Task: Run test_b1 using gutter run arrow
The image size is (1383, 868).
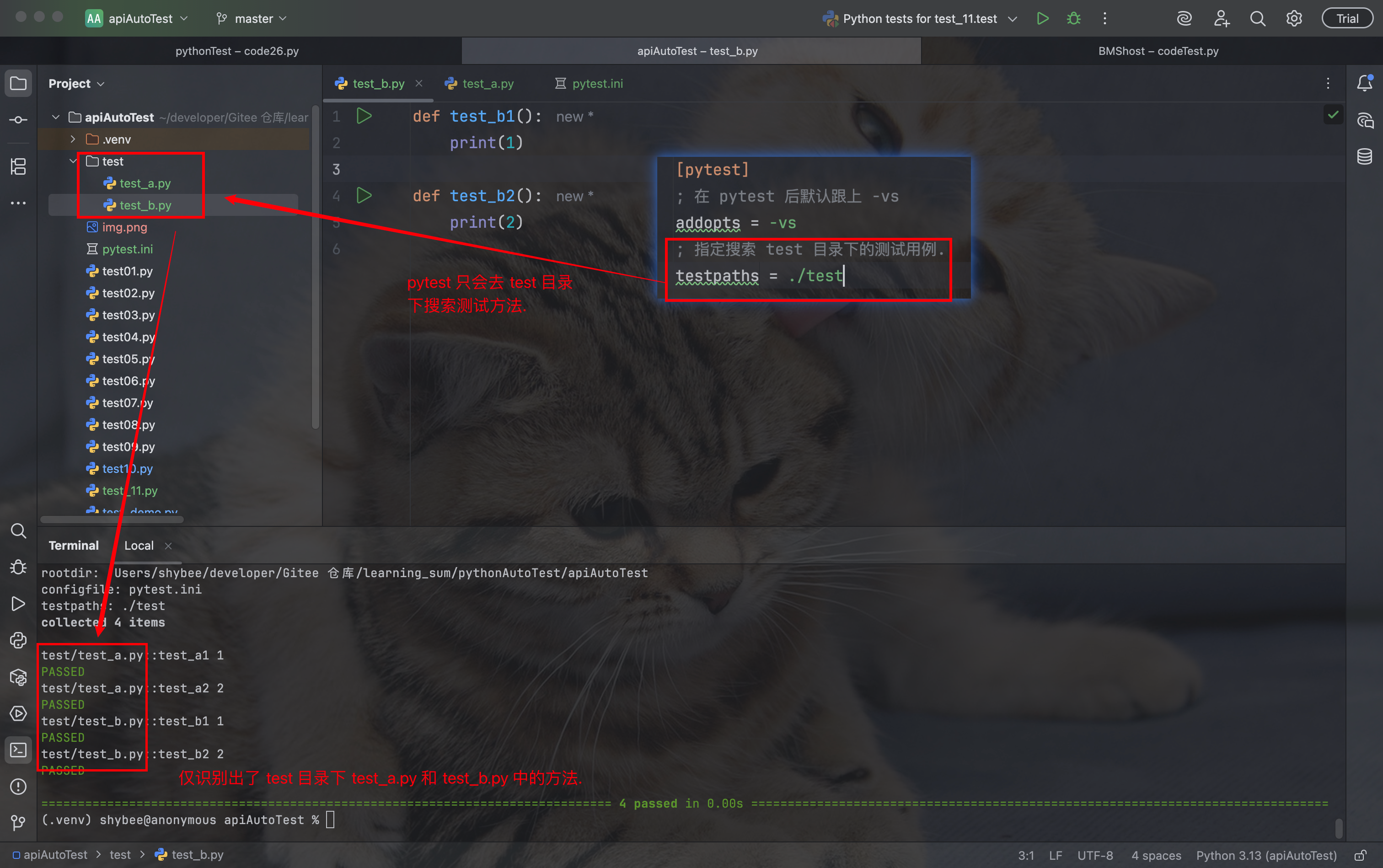Action: click(x=364, y=116)
